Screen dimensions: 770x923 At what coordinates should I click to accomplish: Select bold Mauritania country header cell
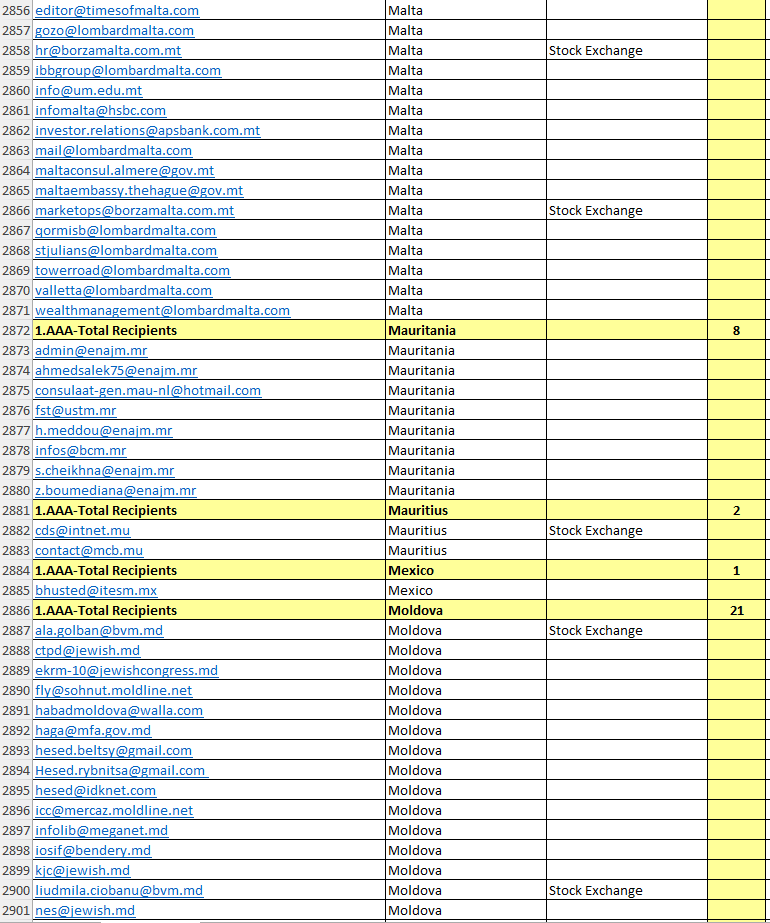tap(466, 331)
